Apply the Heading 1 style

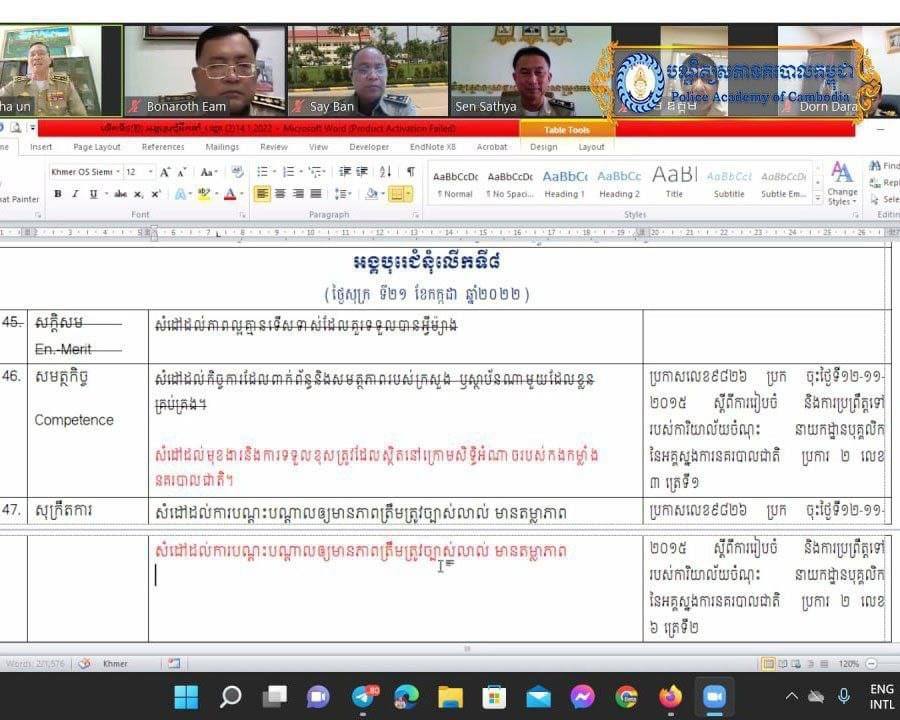[564, 181]
